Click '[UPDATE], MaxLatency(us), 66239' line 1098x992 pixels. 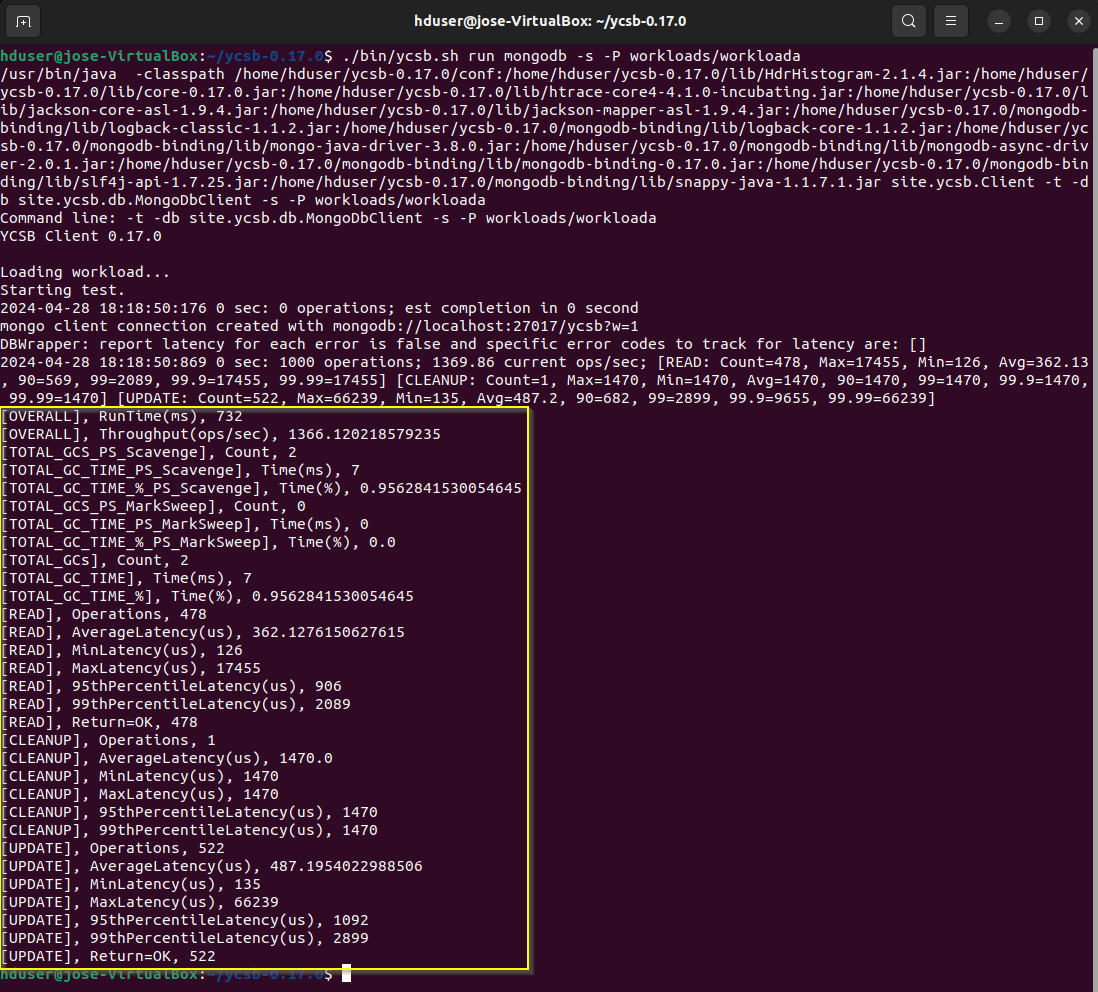coord(139,902)
